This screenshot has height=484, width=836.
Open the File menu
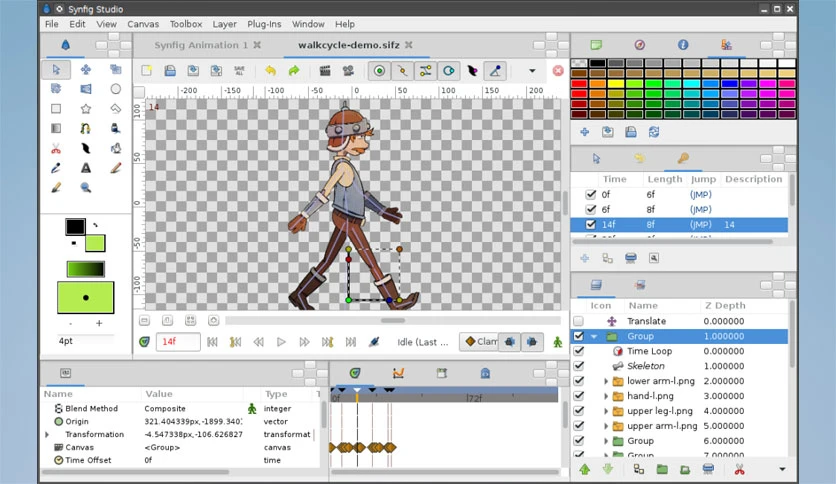[x=52, y=24]
